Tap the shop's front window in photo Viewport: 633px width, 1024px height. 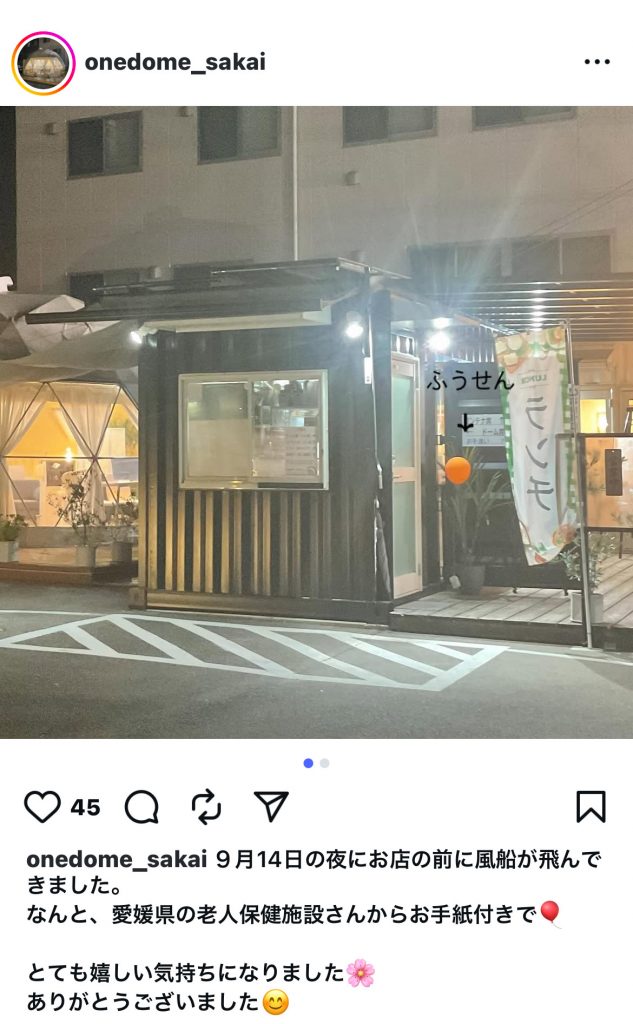tap(253, 429)
